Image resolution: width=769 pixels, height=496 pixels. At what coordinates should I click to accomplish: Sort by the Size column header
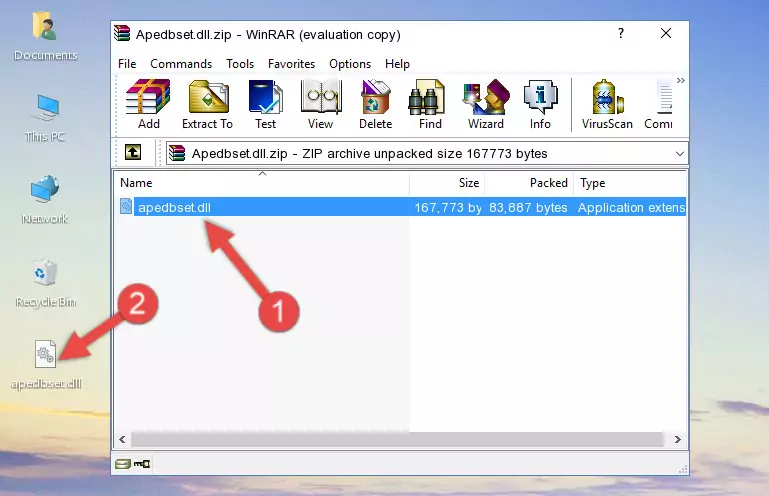click(447, 183)
